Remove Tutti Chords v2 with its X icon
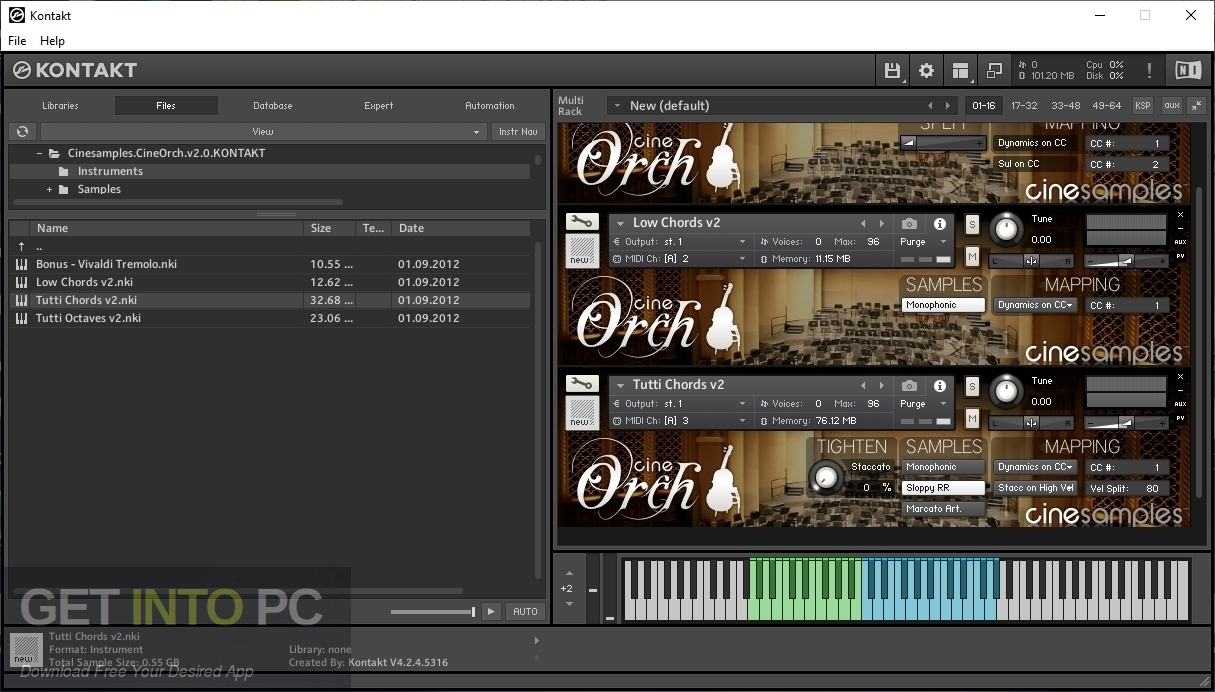This screenshot has width=1215, height=692. click(1180, 377)
